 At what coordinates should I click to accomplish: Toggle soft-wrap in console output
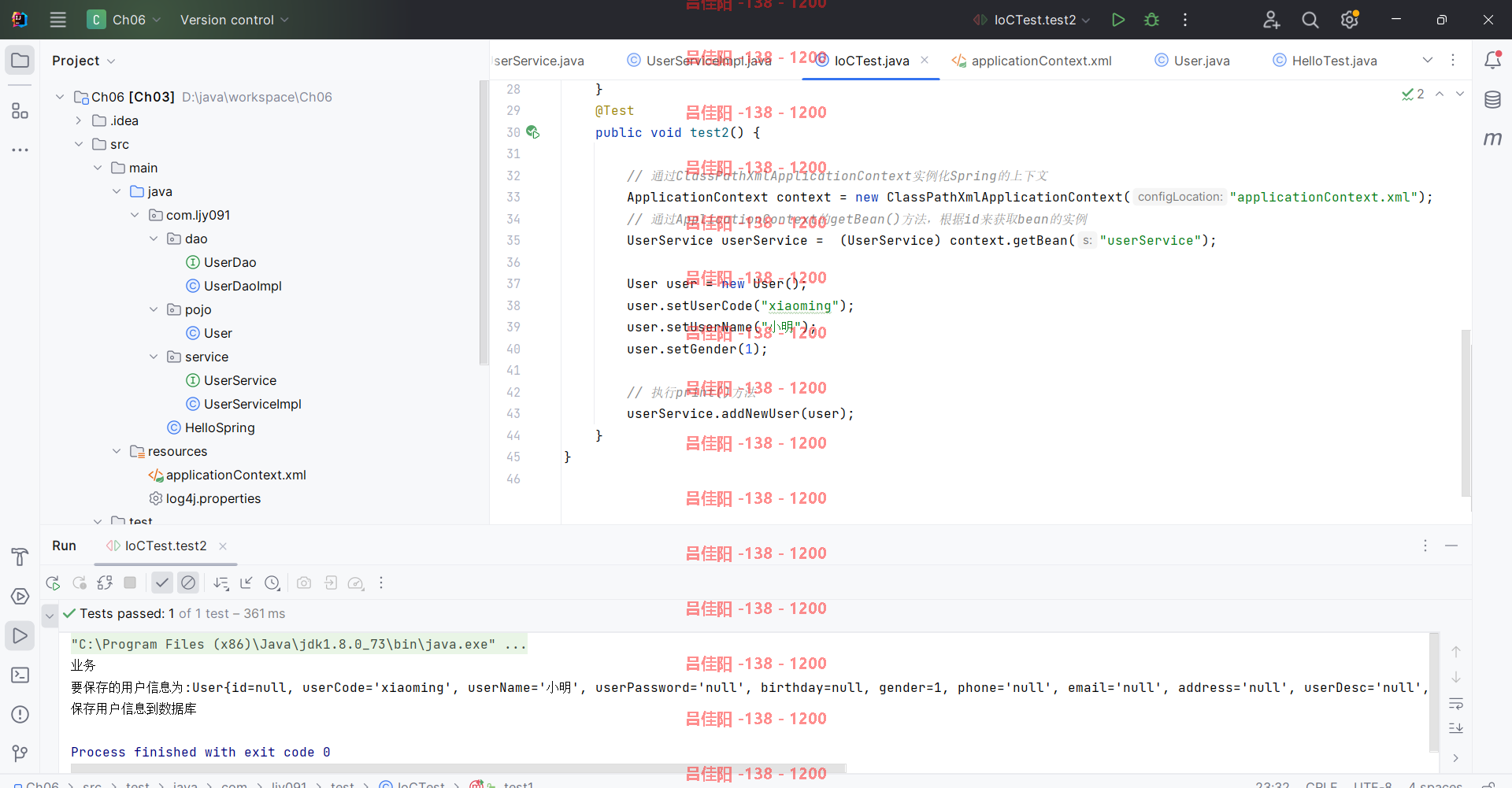coord(1456,703)
